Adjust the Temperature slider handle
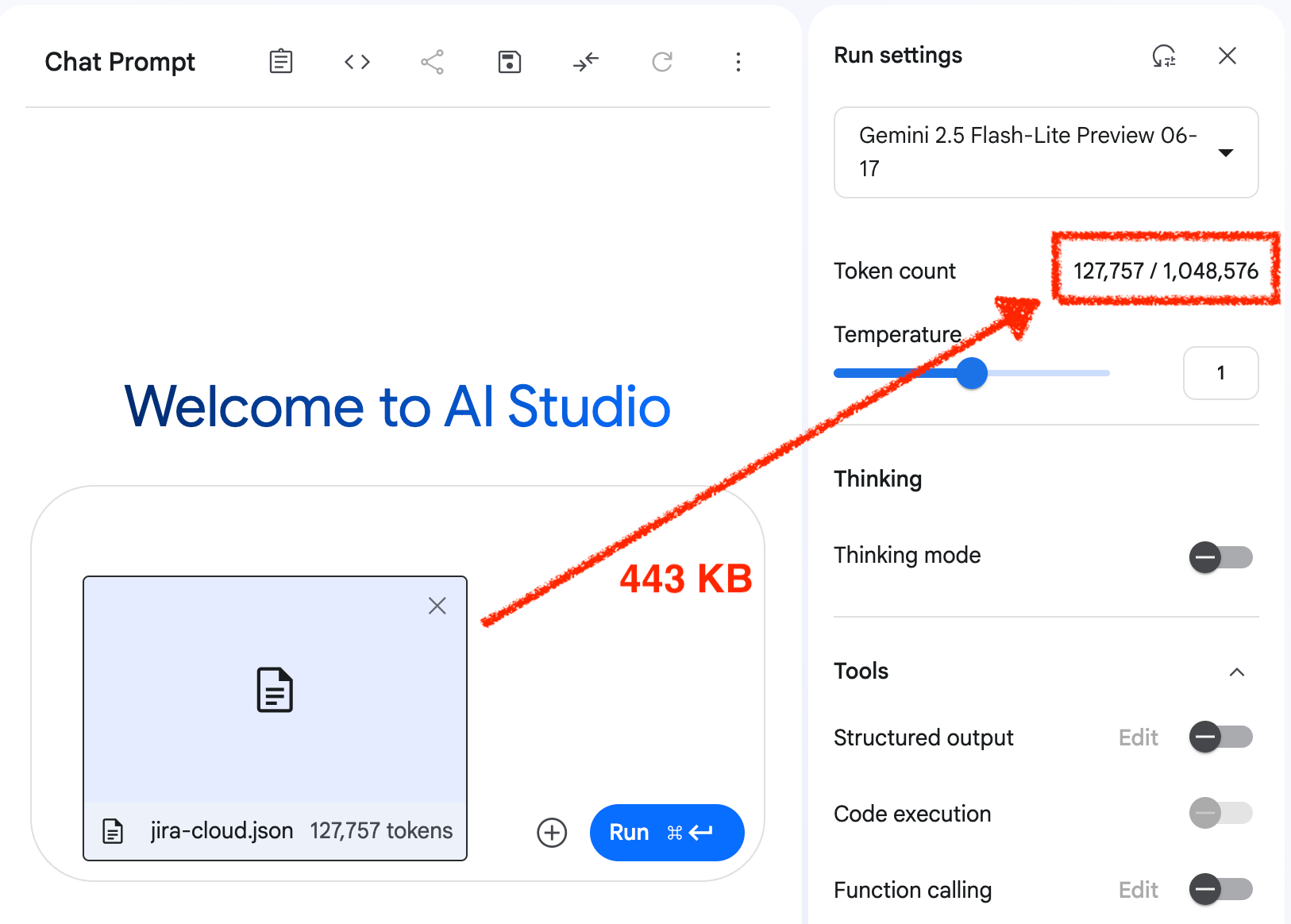This screenshot has width=1291, height=924. tap(972, 373)
